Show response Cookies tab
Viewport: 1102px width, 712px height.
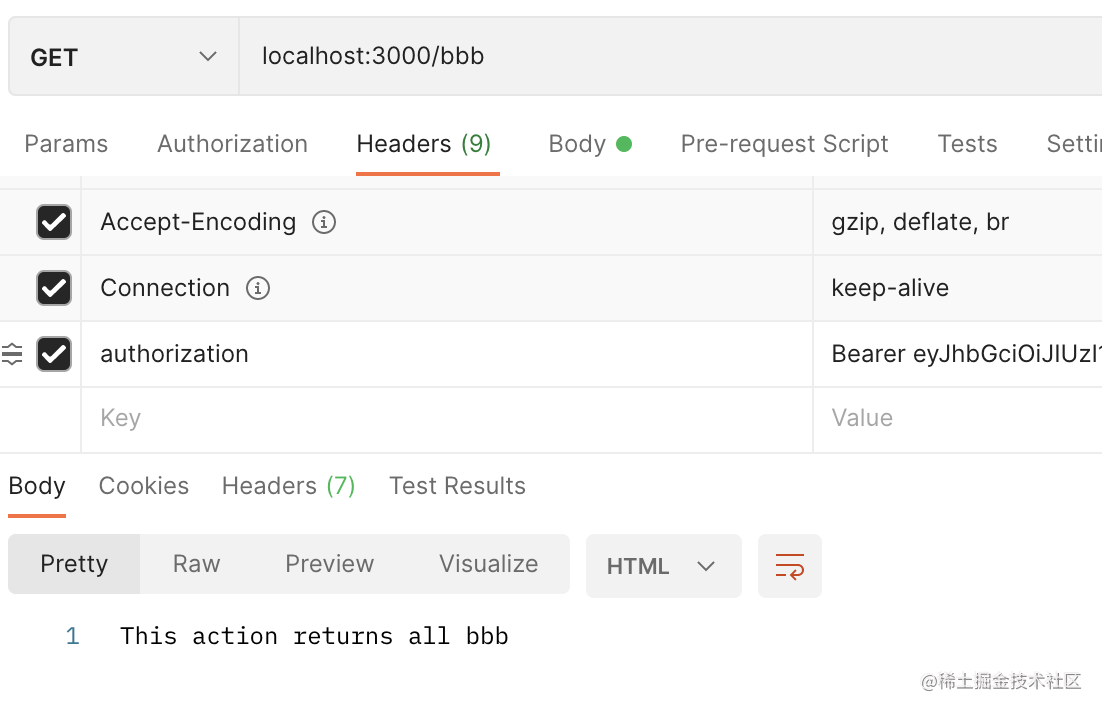(144, 486)
